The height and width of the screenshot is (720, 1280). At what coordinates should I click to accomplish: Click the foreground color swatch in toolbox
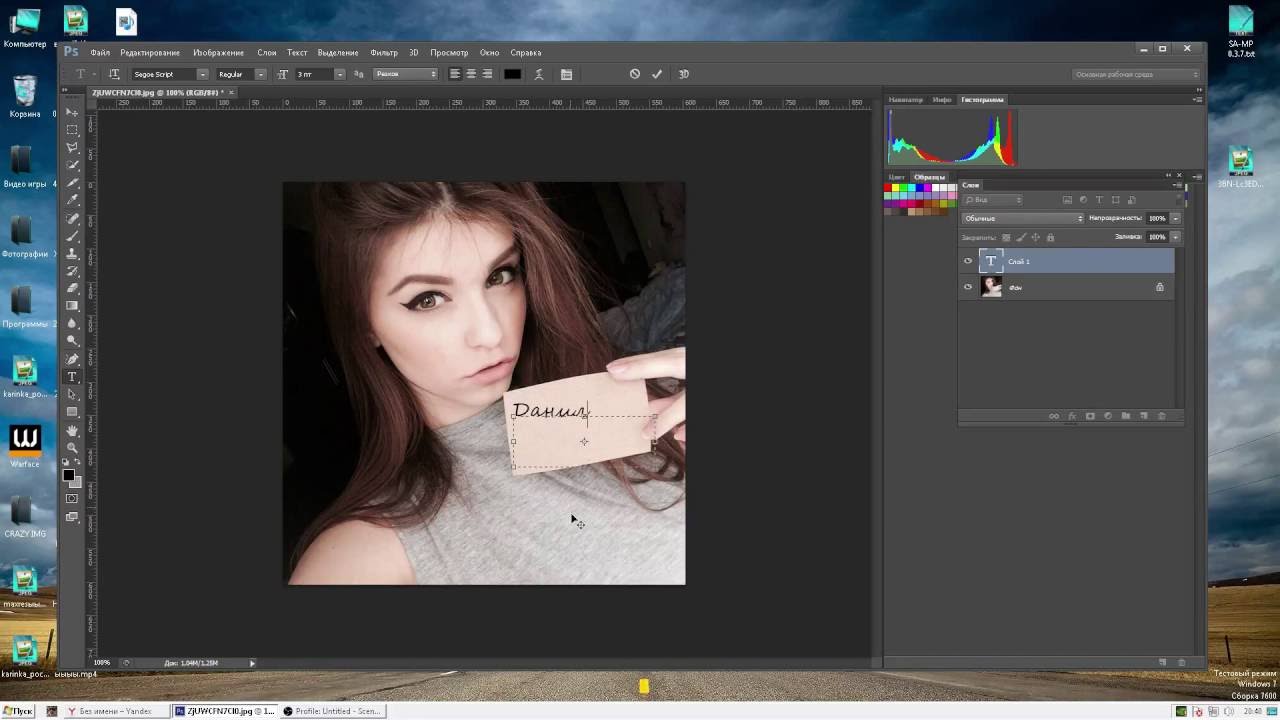(69, 474)
